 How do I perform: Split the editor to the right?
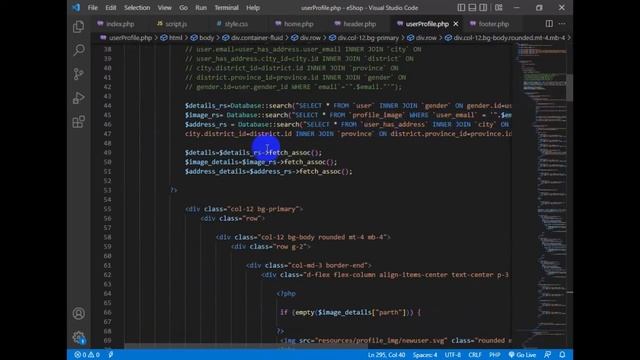point(549,24)
